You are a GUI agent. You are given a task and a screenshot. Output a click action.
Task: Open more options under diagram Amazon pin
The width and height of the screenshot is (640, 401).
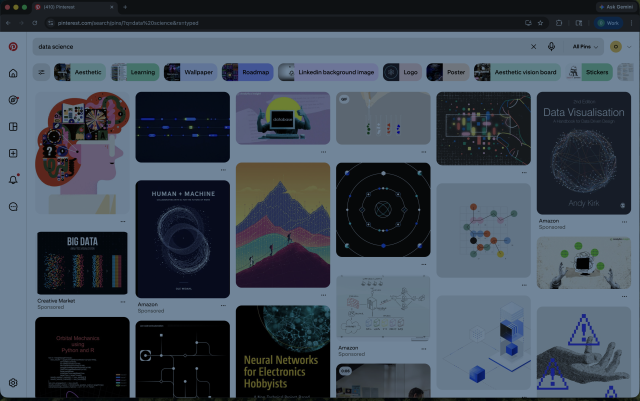click(424, 349)
